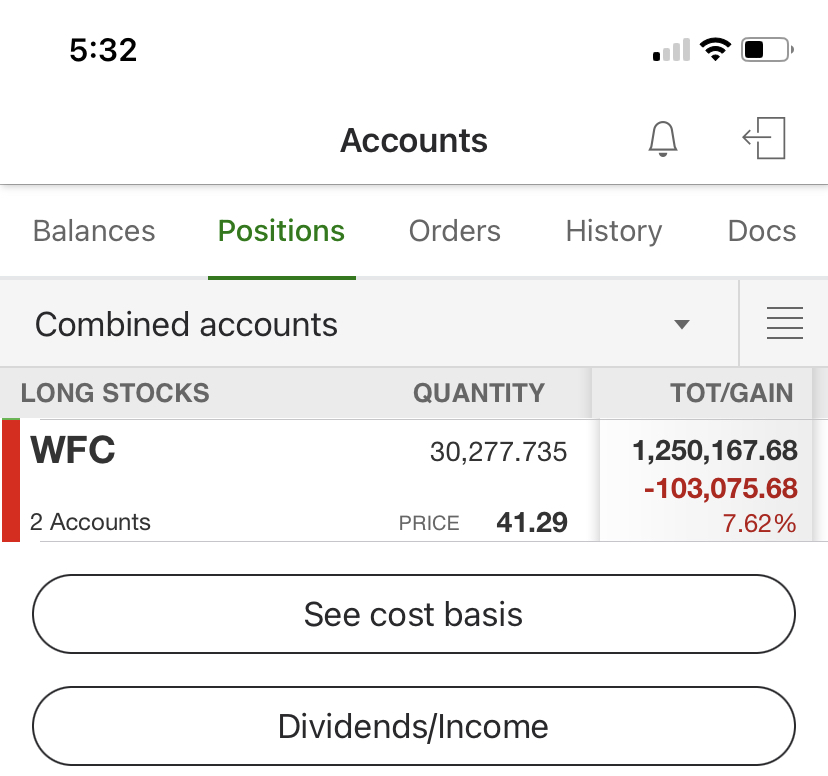Viewport: 828px width, 776px height.
Task: Sort by the QUANTITY column header
Action: coord(479,393)
